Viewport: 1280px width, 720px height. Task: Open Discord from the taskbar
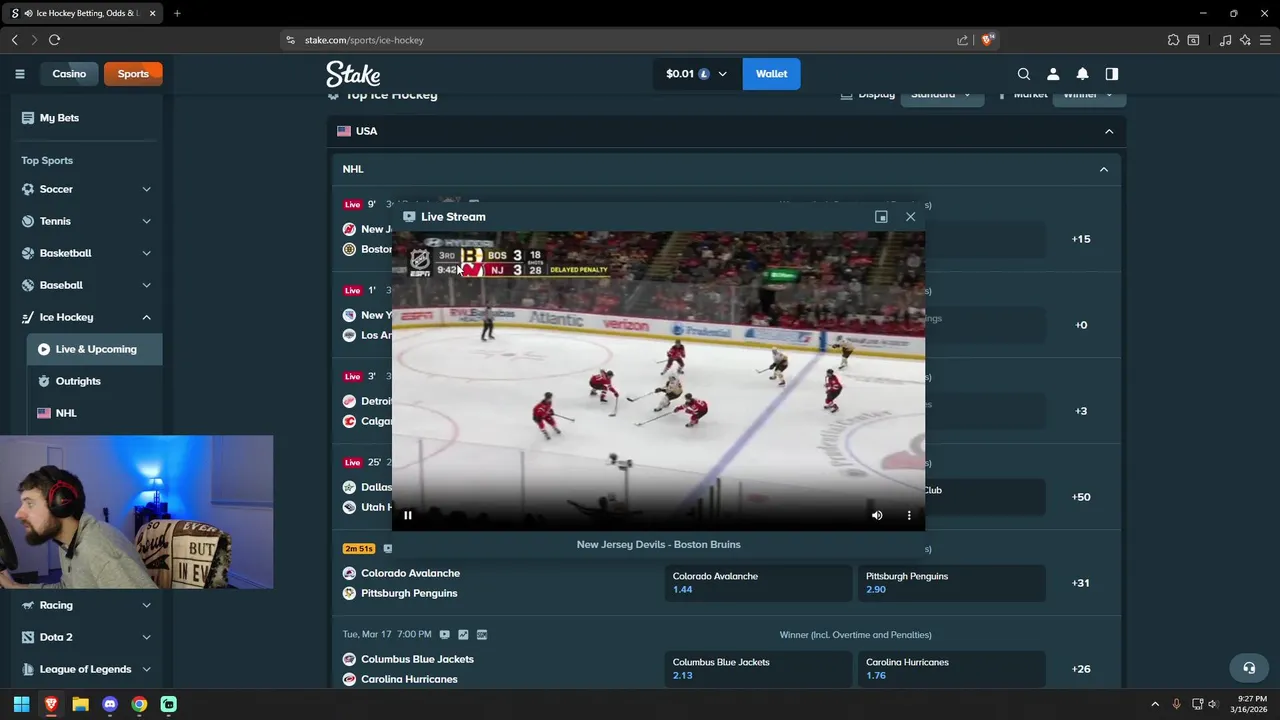(110, 704)
